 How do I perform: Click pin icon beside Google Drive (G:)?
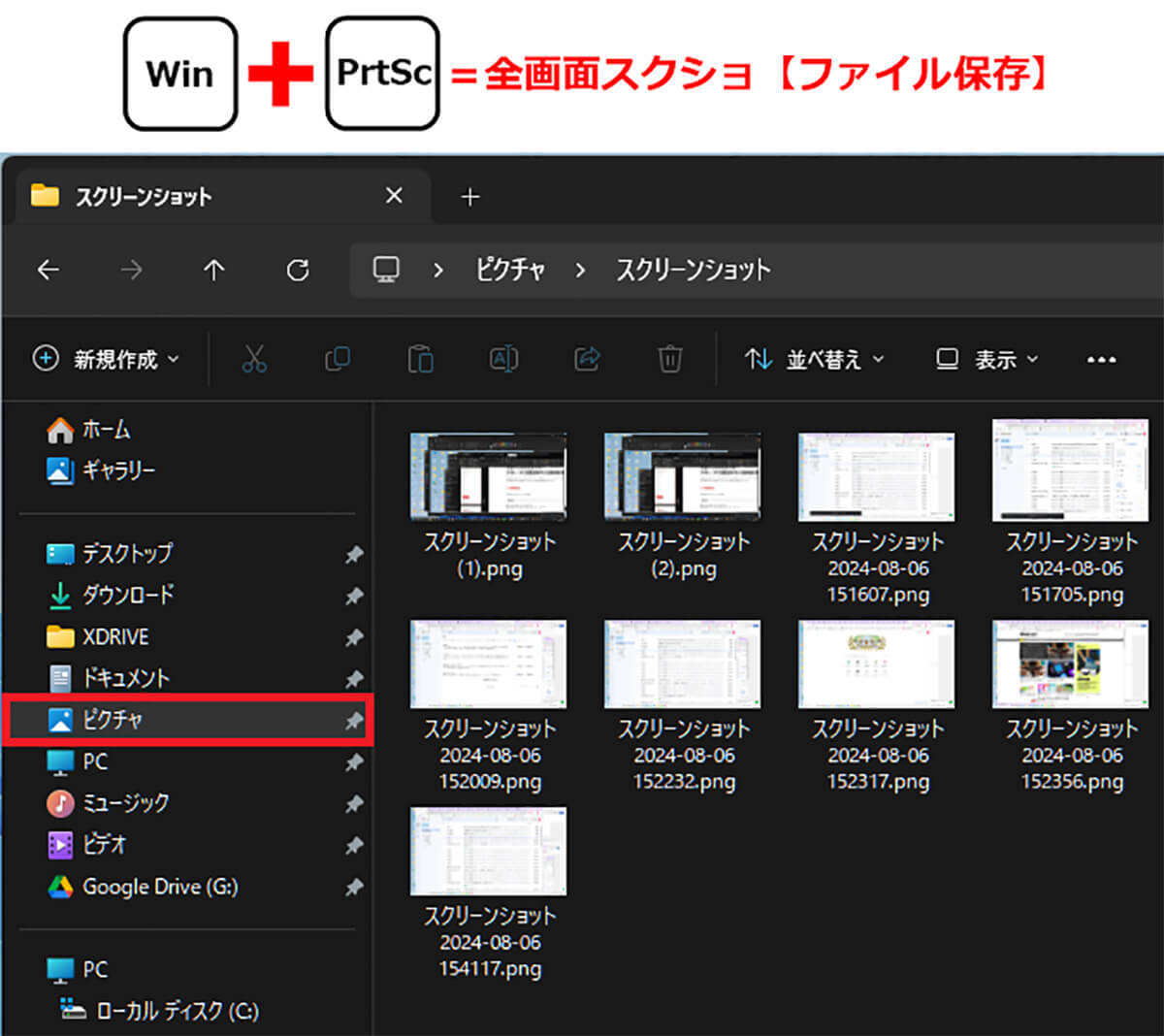pos(354,888)
